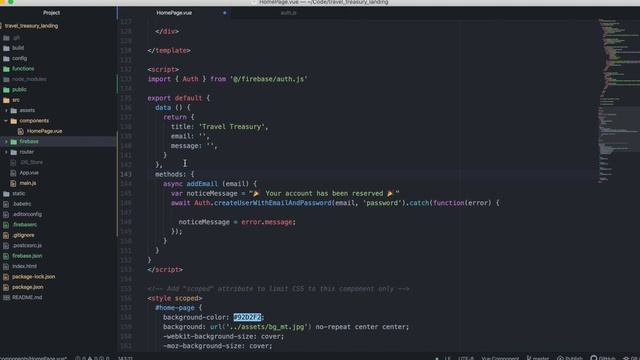
Task: Open index.html in the tree
Action: 24,266
